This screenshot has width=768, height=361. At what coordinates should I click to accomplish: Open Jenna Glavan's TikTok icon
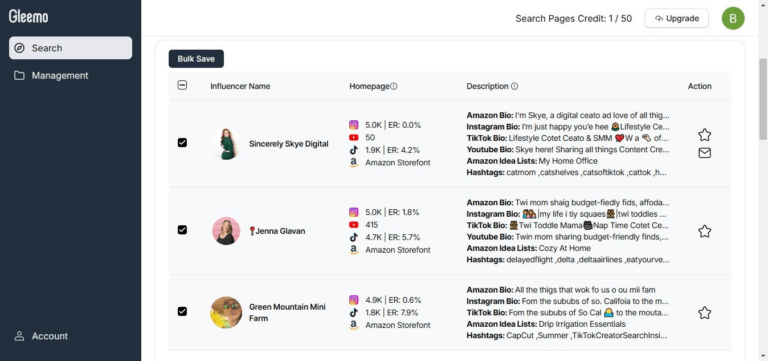[354, 237]
